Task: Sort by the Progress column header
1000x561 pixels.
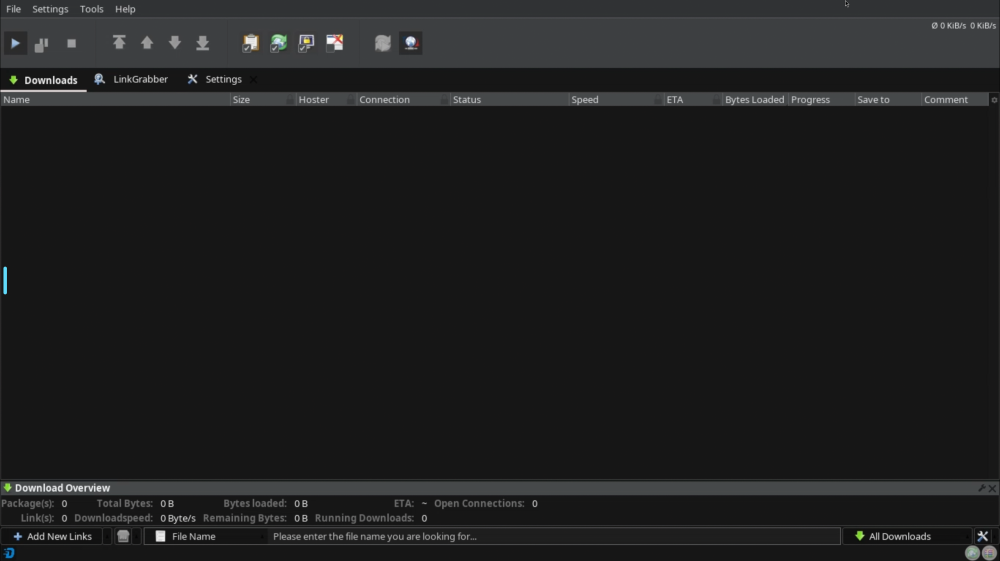Action: pos(821,99)
